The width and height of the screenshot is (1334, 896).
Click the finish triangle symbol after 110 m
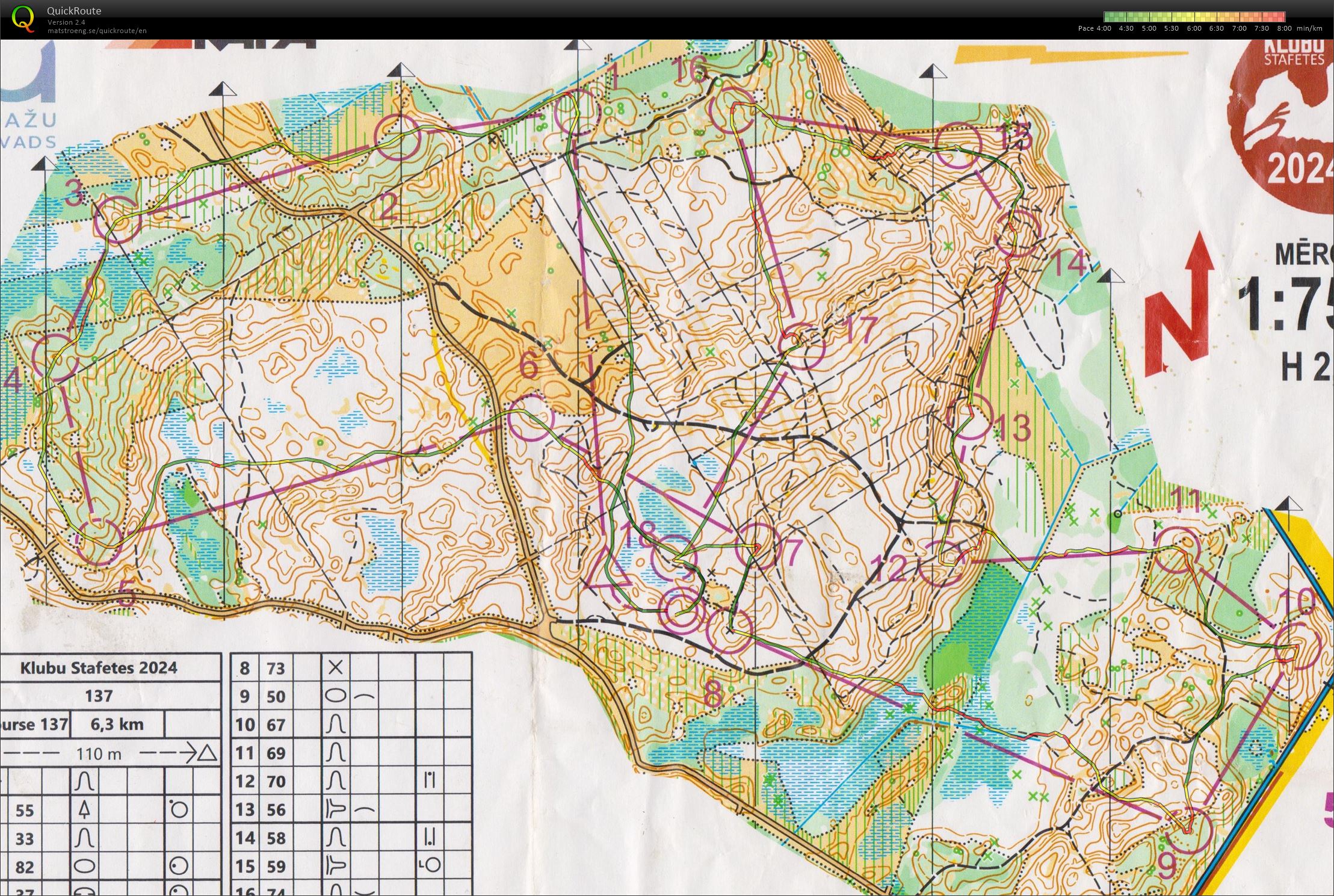(208, 753)
